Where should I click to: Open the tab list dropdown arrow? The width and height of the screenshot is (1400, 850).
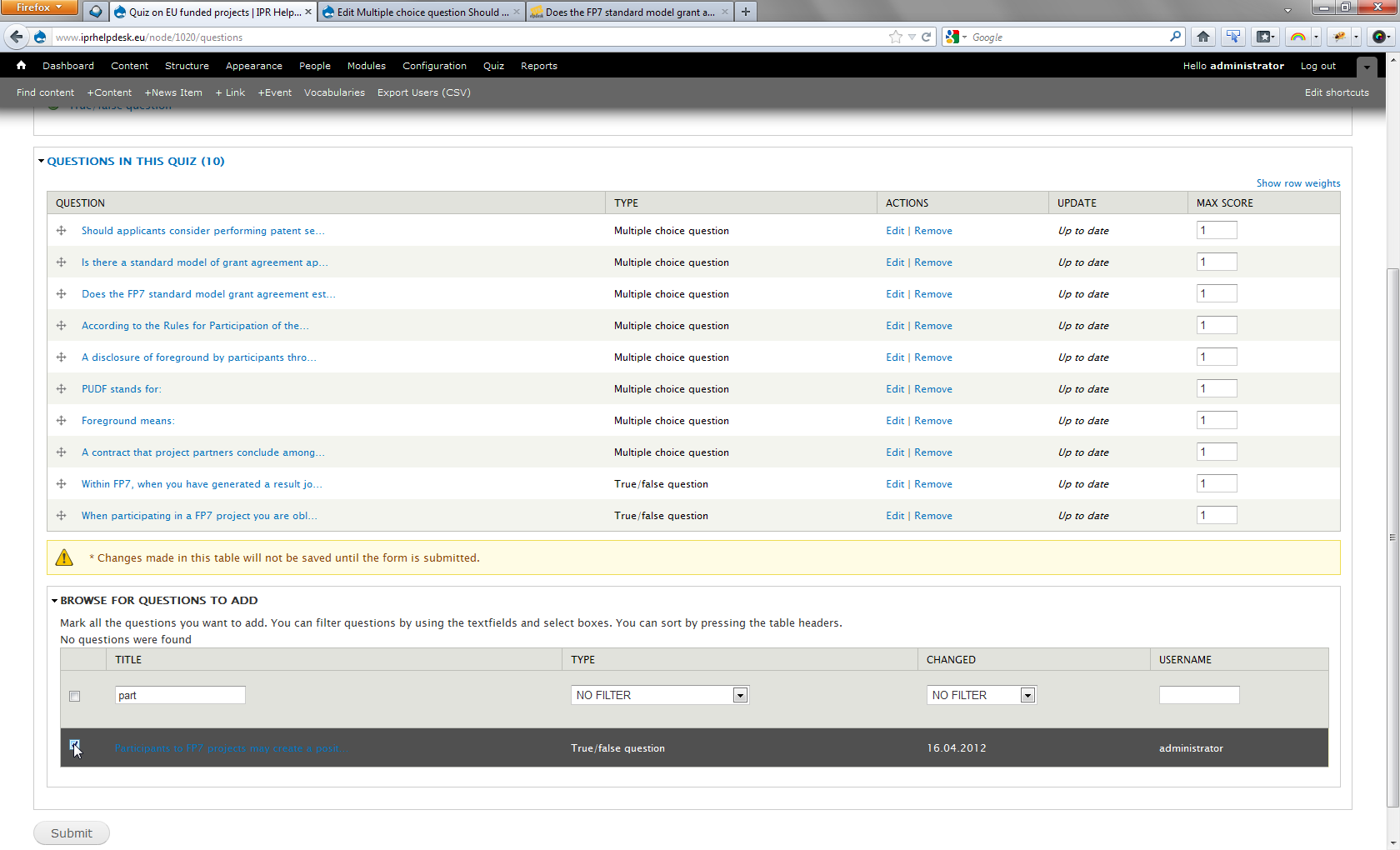pyautogui.click(x=1287, y=12)
